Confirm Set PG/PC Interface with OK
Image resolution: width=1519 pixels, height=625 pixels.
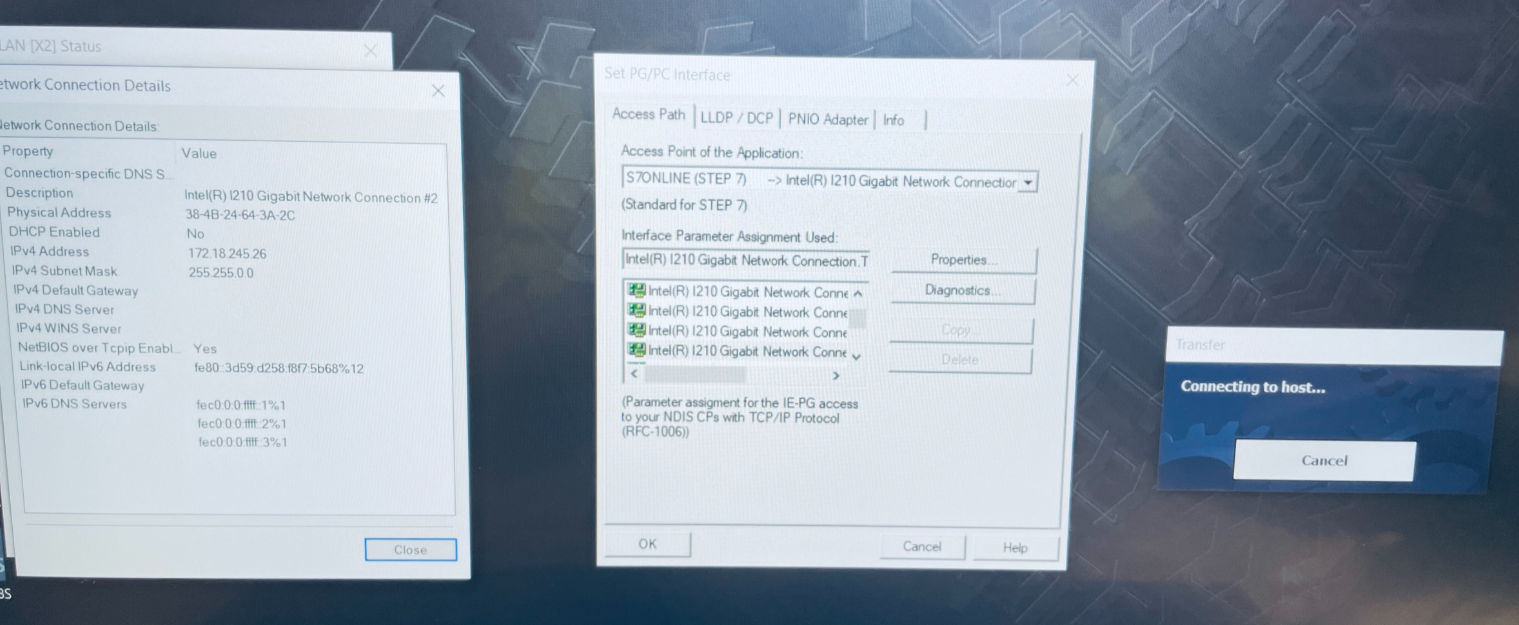(647, 544)
